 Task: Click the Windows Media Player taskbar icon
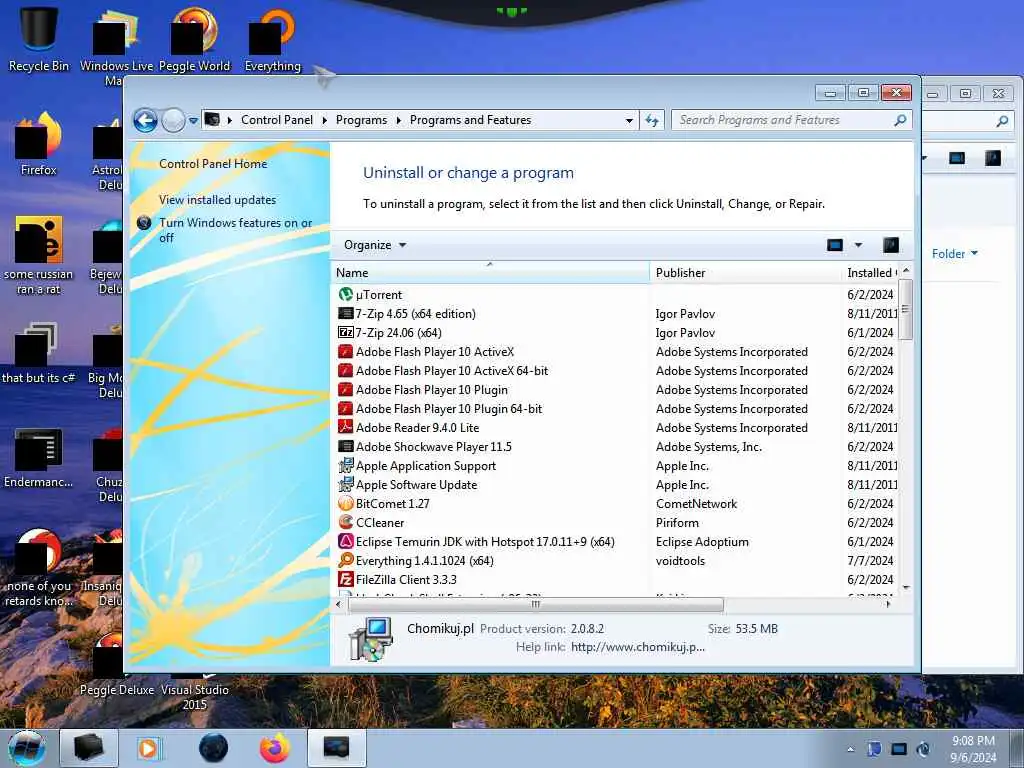pos(148,748)
